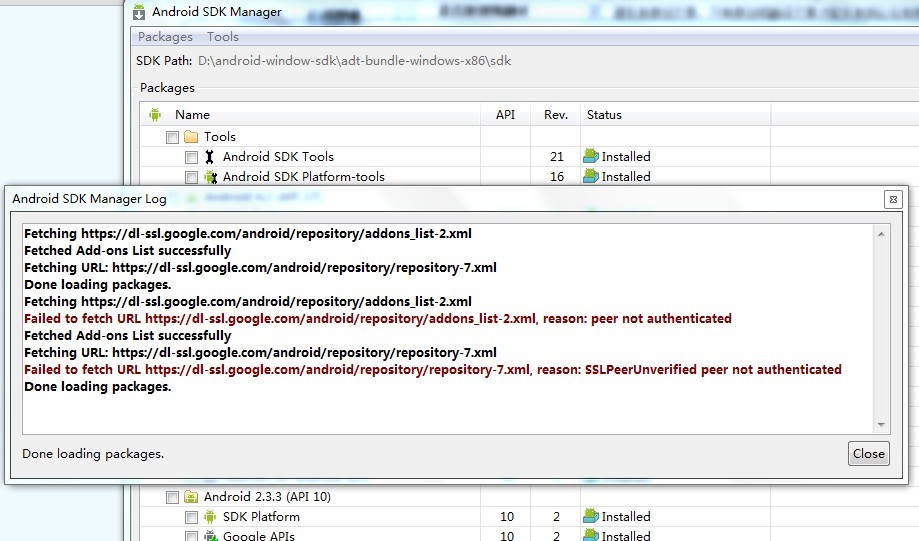Sort by the API column header

[505, 115]
